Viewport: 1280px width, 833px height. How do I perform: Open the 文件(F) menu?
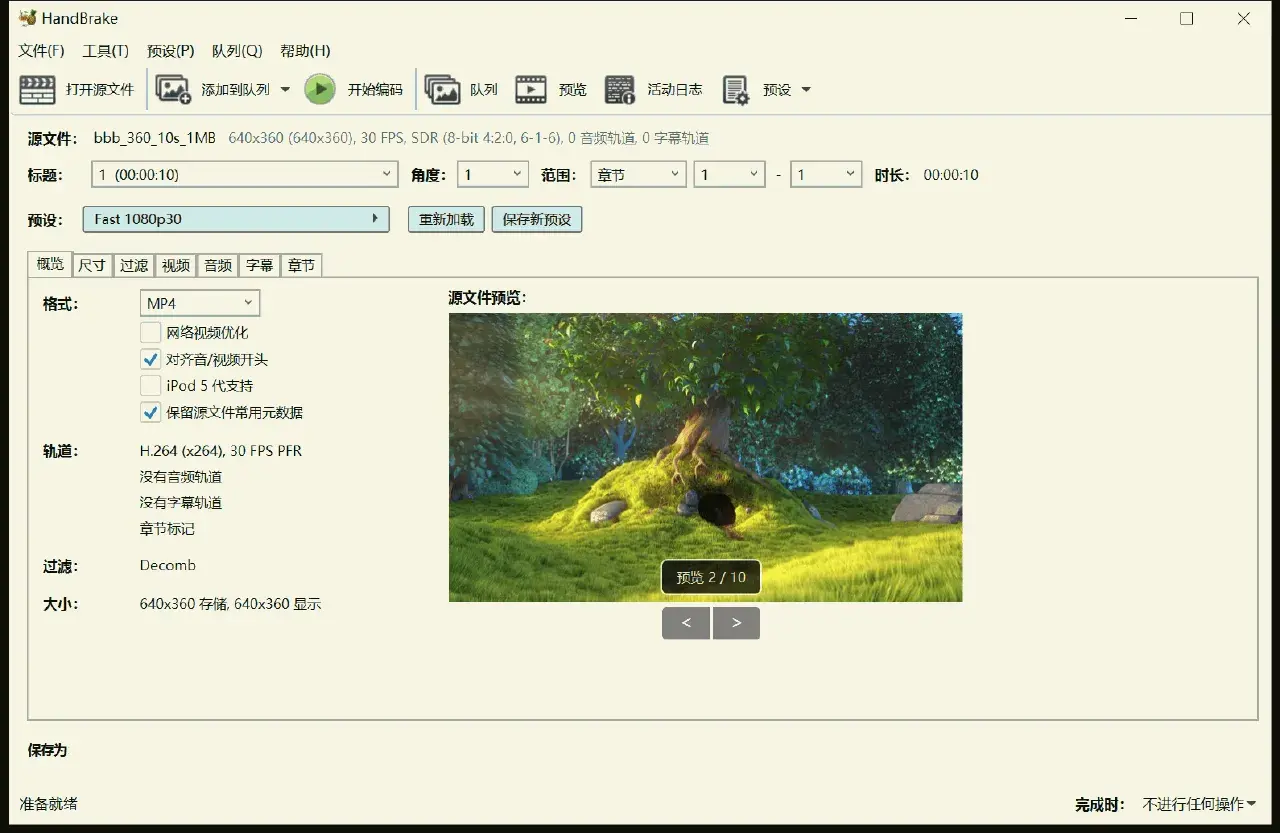41,51
